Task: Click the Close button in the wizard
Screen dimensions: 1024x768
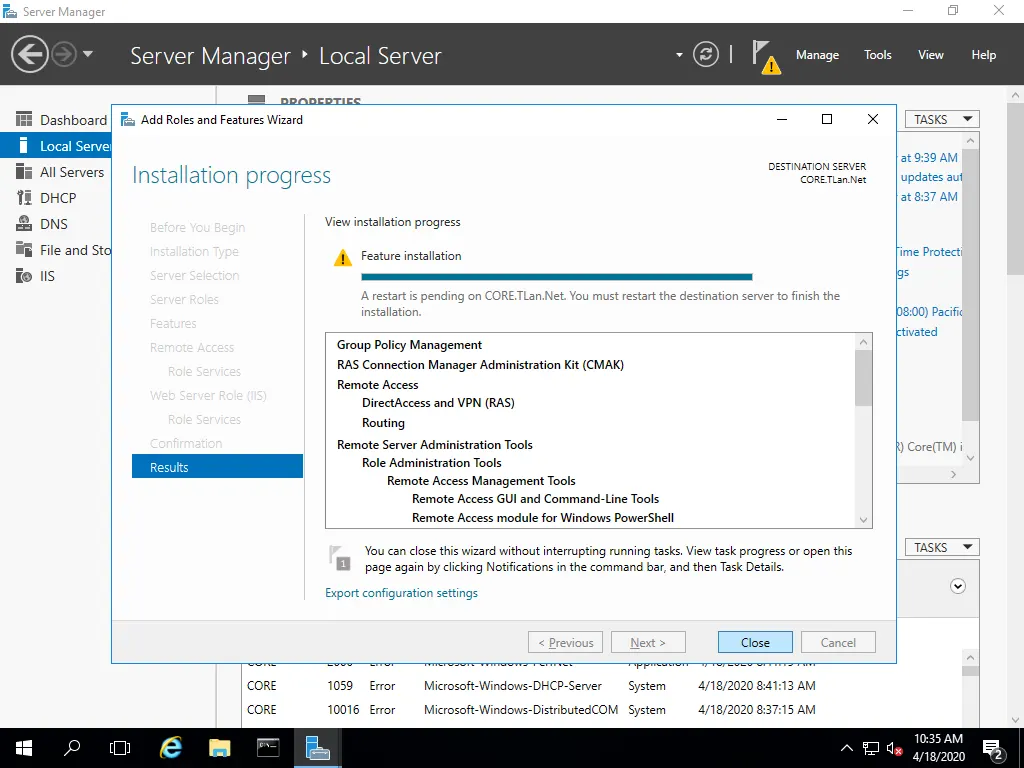Action: 755,643
